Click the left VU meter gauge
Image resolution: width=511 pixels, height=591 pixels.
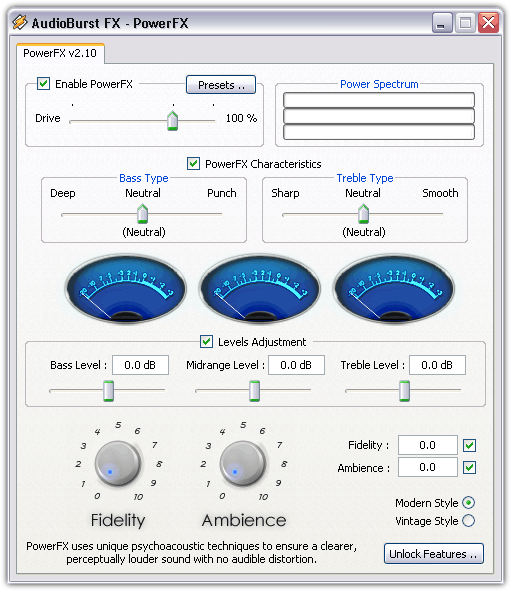(x=126, y=288)
